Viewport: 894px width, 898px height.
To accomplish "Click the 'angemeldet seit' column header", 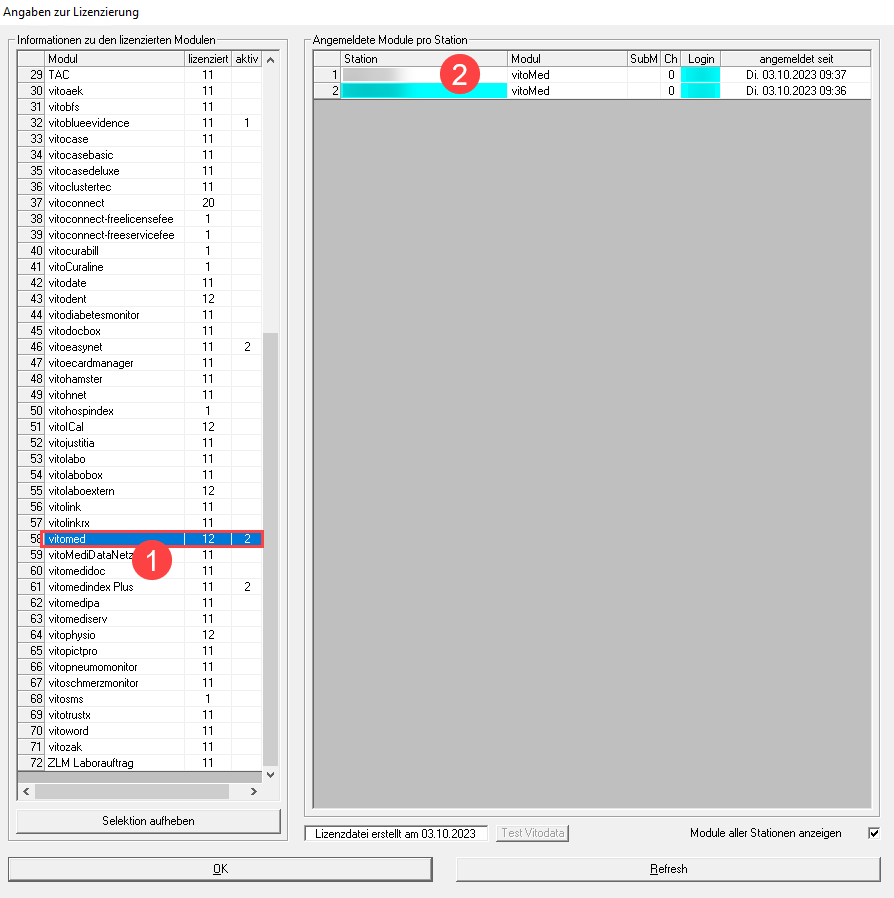I will [x=795, y=59].
